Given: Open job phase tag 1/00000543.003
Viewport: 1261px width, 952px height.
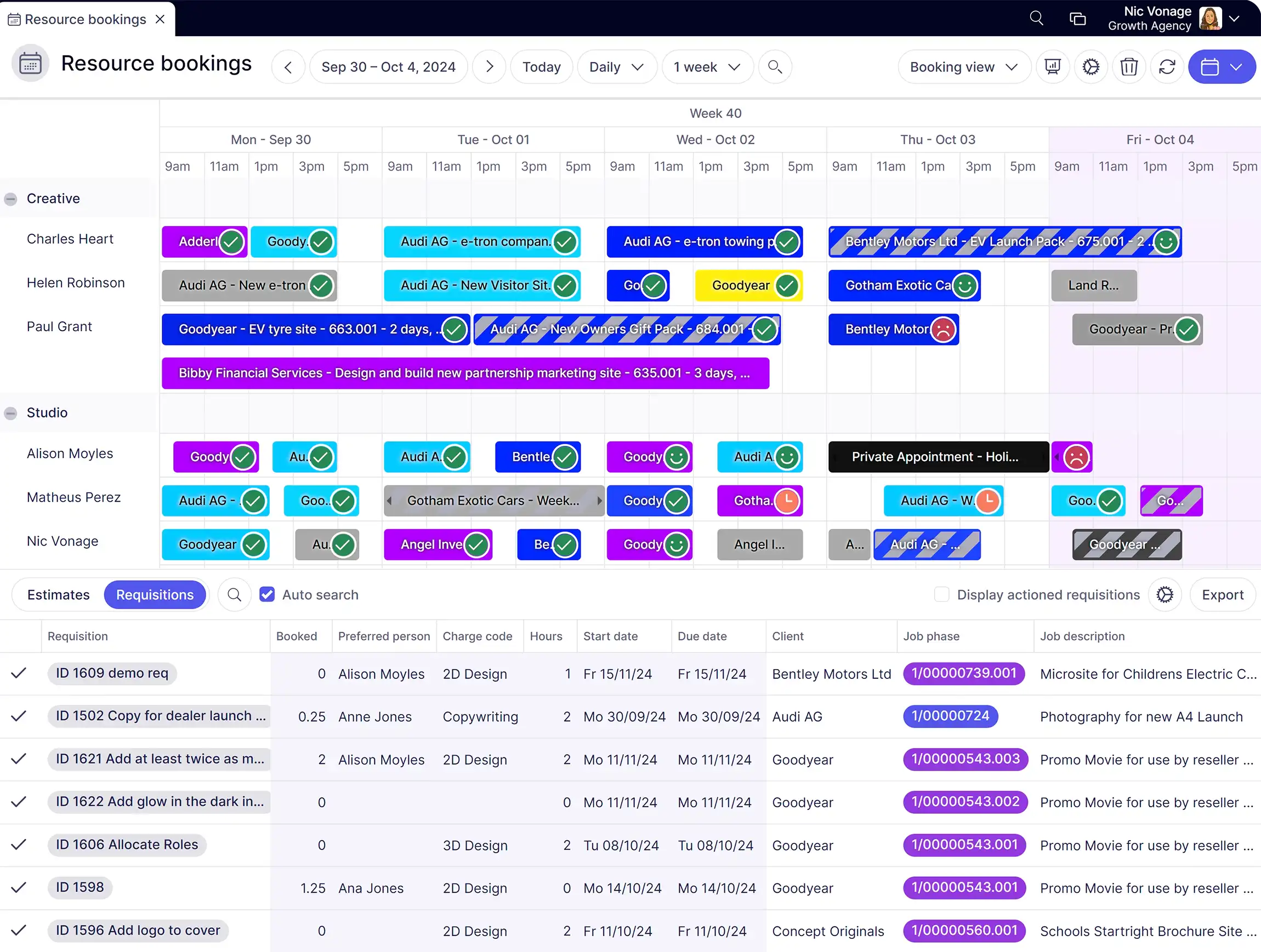Looking at the screenshot, I should point(965,759).
